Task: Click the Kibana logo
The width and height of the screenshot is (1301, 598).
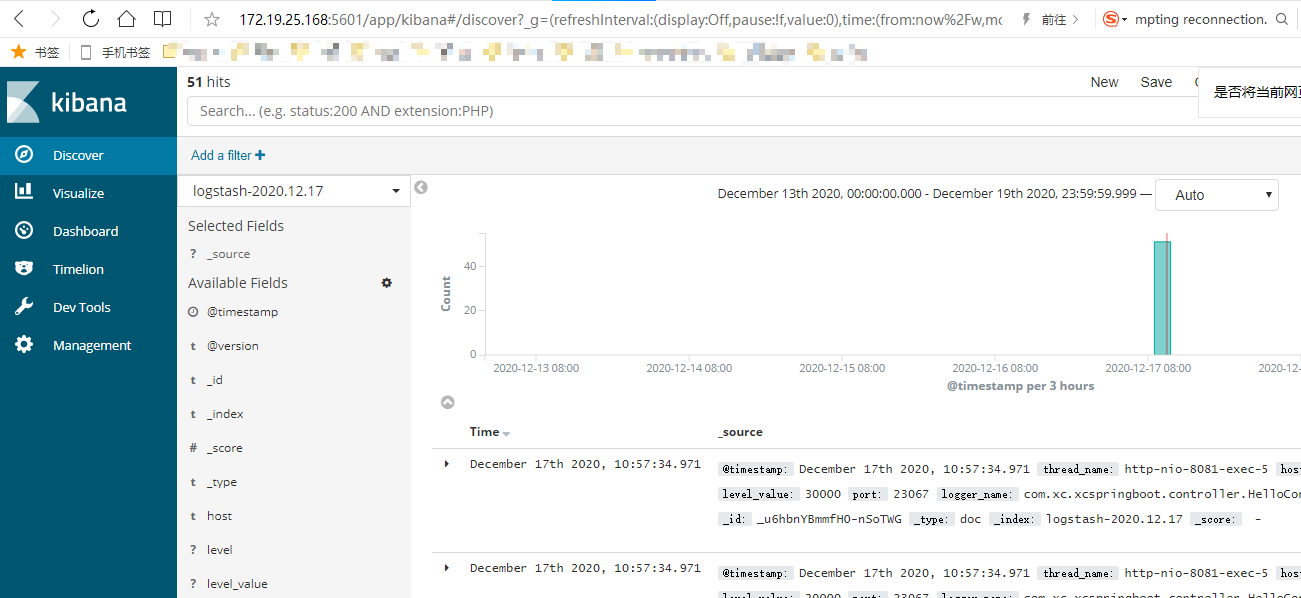Action: 67,102
